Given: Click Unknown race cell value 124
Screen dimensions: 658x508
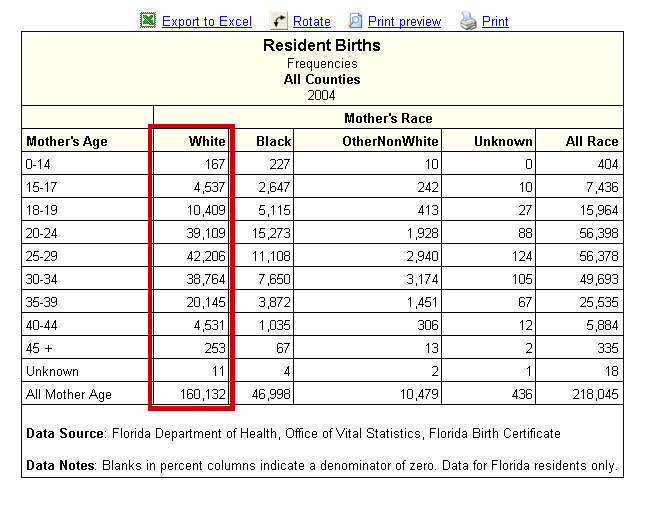Looking at the screenshot, I should pos(522,256).
